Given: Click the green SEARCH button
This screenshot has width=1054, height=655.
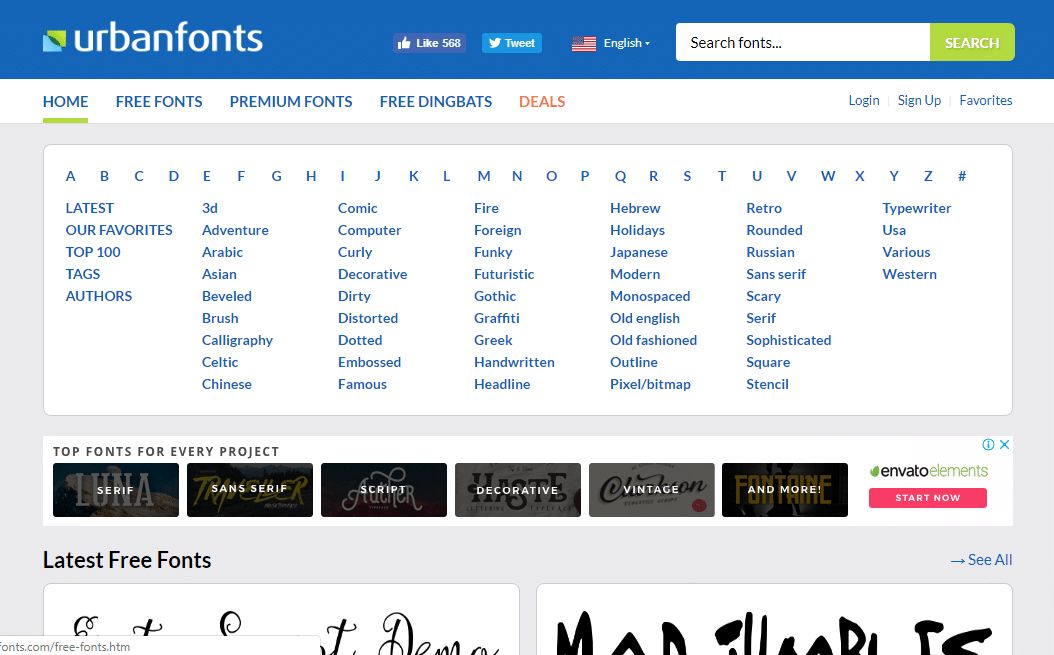Looking at the screenshot, I should [972, 42].
